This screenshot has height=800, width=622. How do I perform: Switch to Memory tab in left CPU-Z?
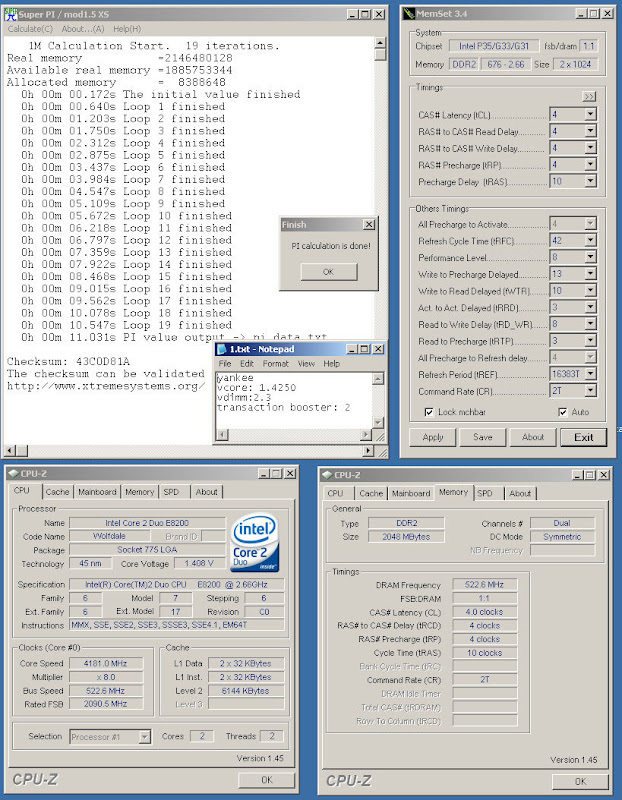pos(139,492)
